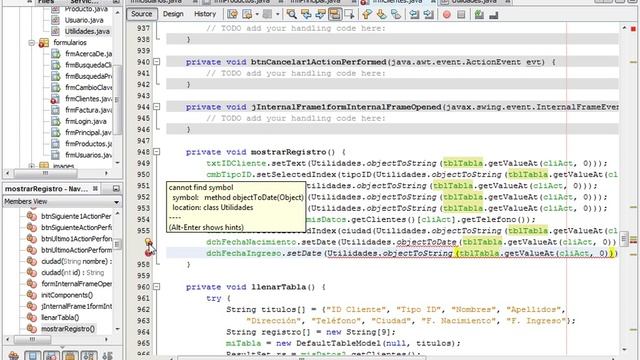Shift Line Left icon

(414, 15)
